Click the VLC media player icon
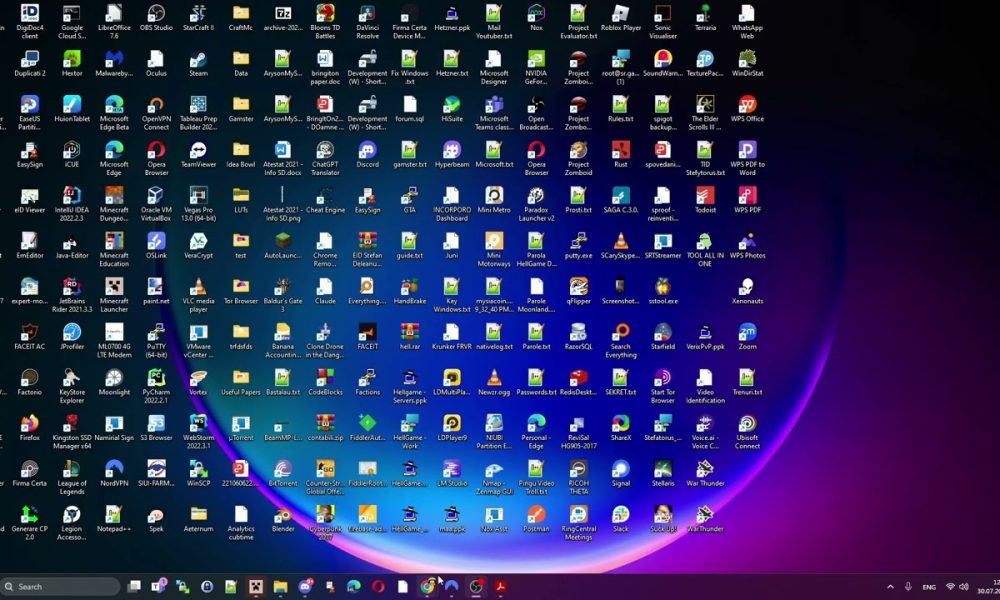Screen dimensions: 1000x600 (x=198, y=286)
